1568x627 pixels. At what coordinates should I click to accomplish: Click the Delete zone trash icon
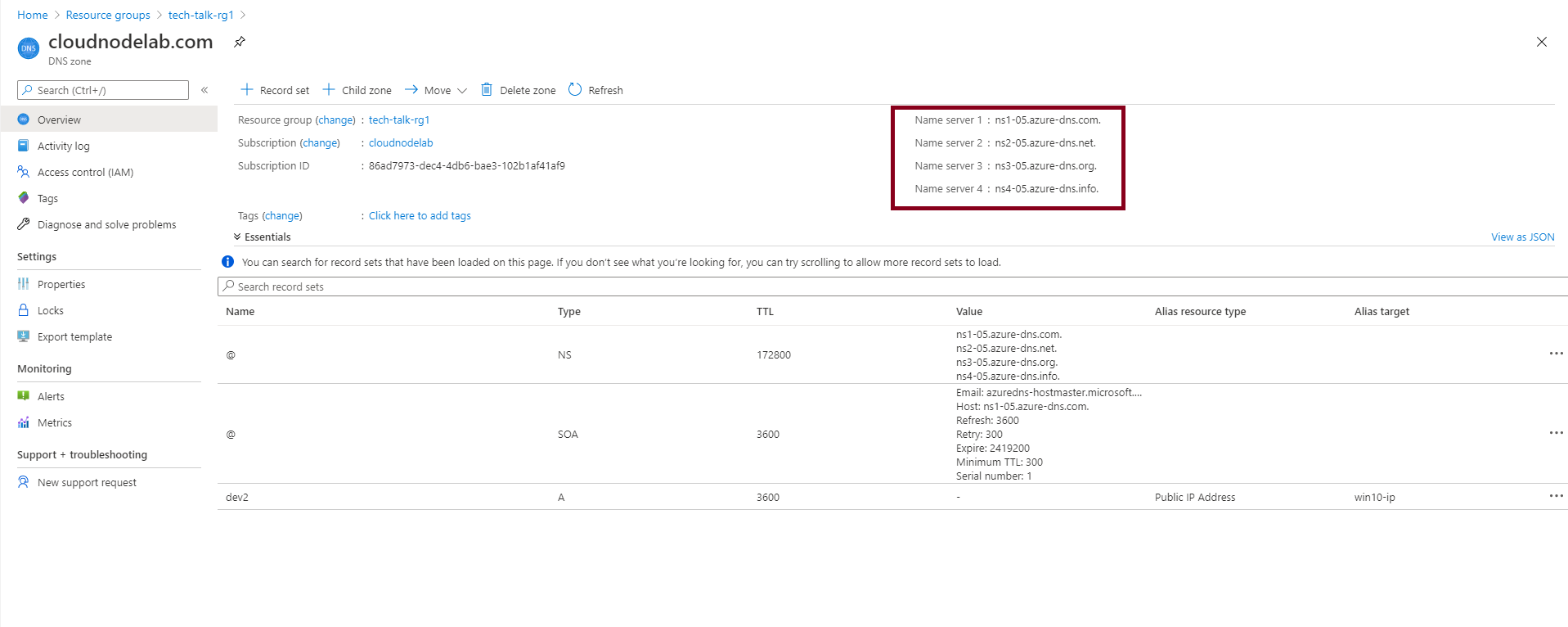[x=487, y=89]
